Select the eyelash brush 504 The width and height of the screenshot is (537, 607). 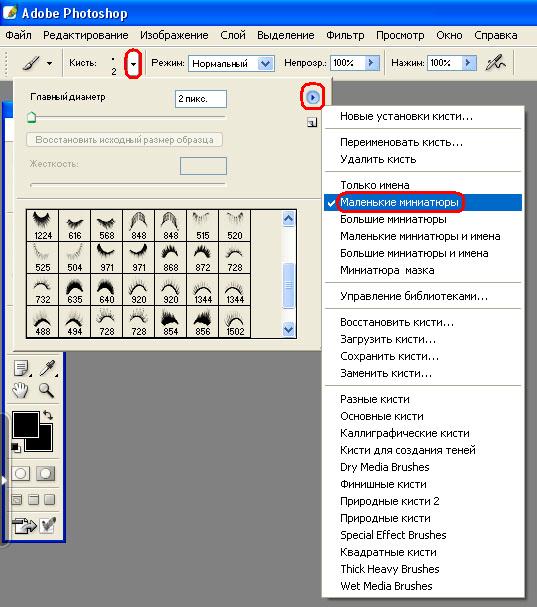(x=75, y=258)
